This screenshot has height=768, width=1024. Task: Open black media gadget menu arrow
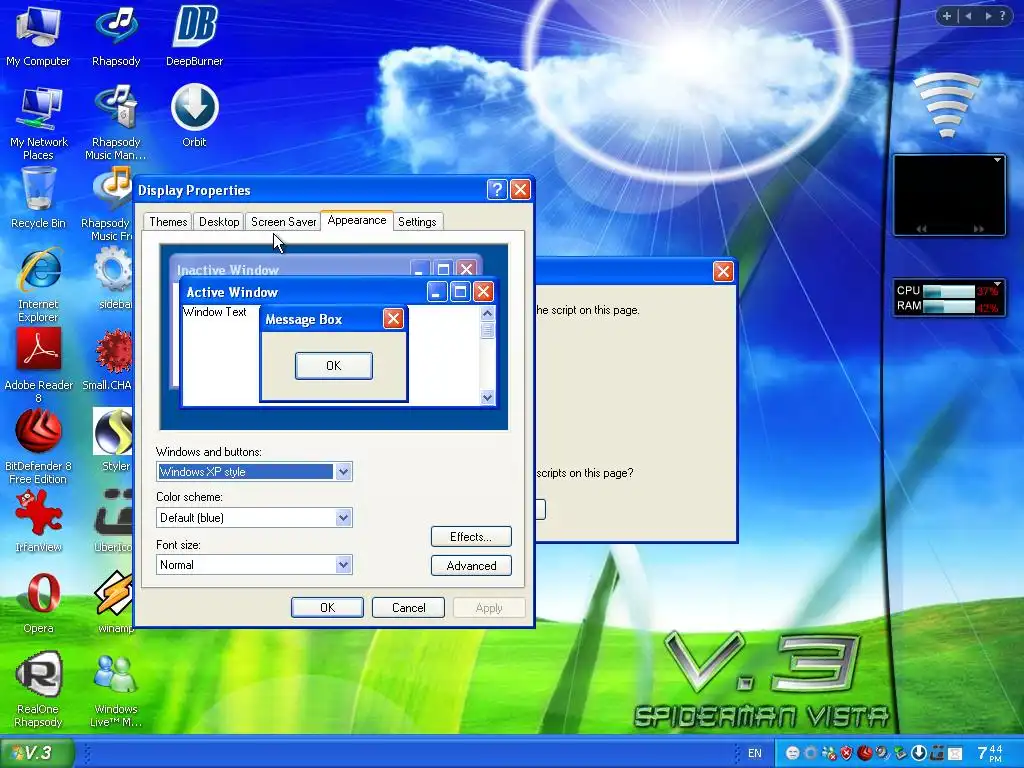(997, 160)
